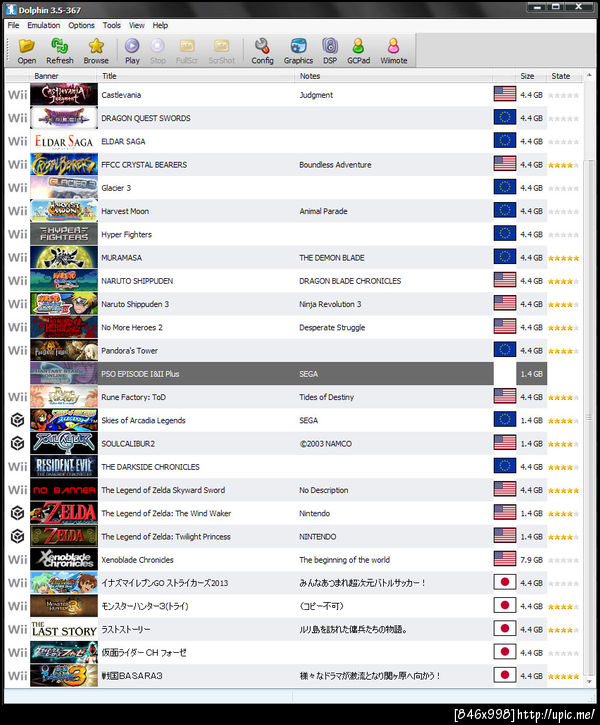Select the ラストストーリー title
Image resolution: width=600 pixels, height=725 pixels.
tap(126, 629)
